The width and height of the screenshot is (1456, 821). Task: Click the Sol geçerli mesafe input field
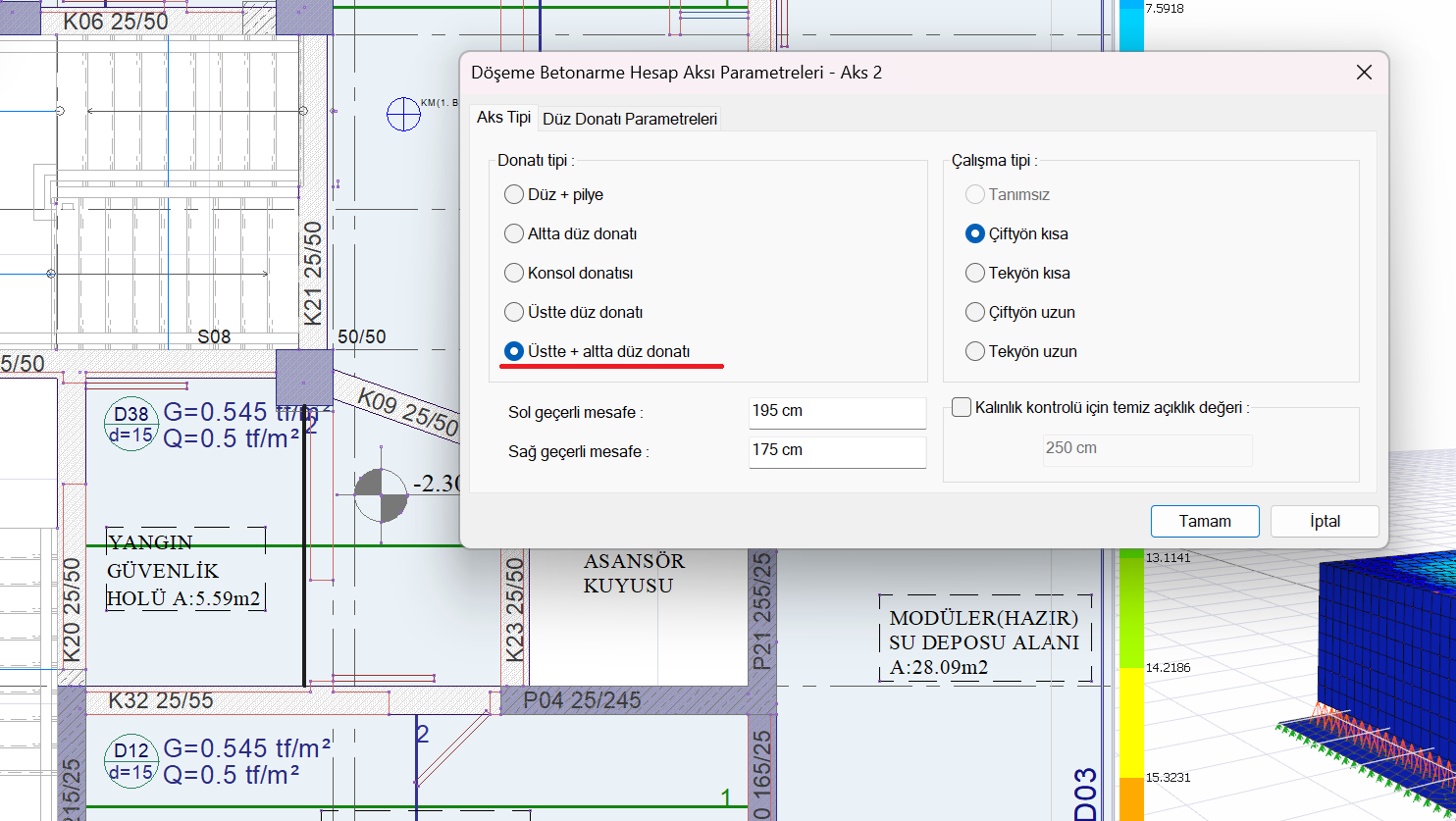pyautogui.click(x=836, y=412)
